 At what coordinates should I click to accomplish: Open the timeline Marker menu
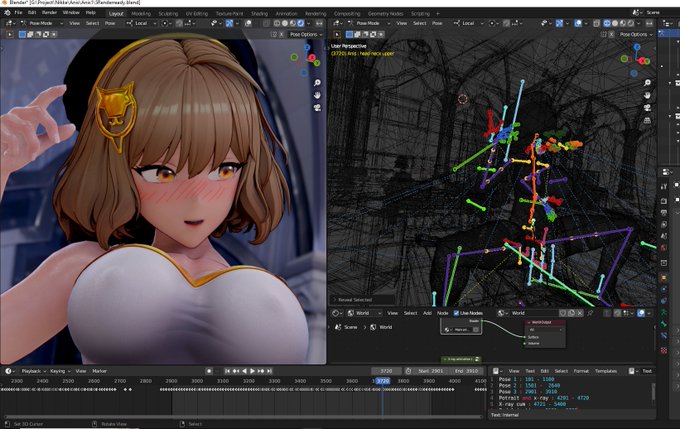99,371
